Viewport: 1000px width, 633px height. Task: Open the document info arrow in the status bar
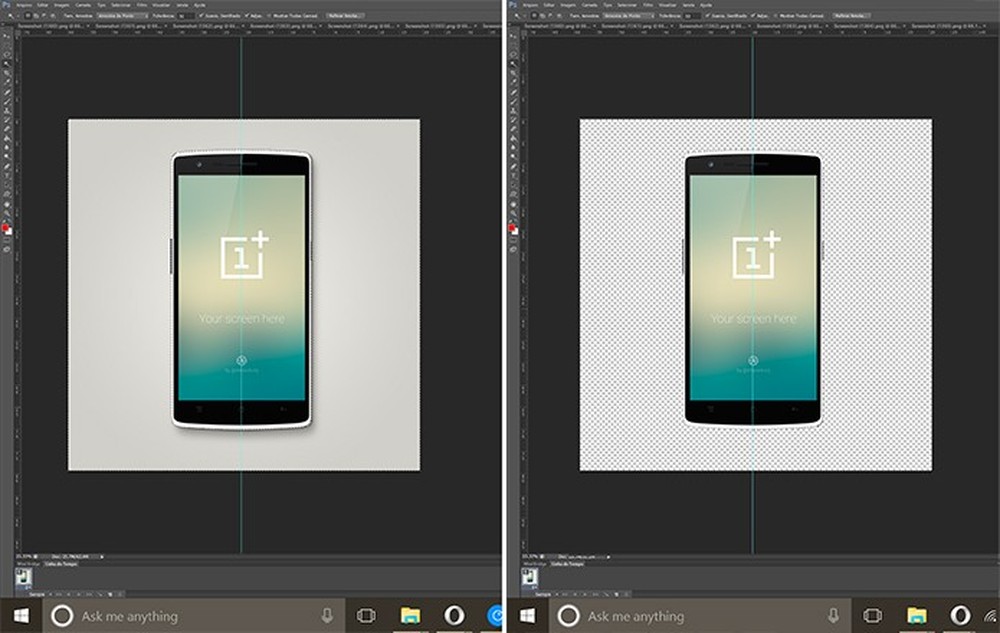tap(101, 556)
